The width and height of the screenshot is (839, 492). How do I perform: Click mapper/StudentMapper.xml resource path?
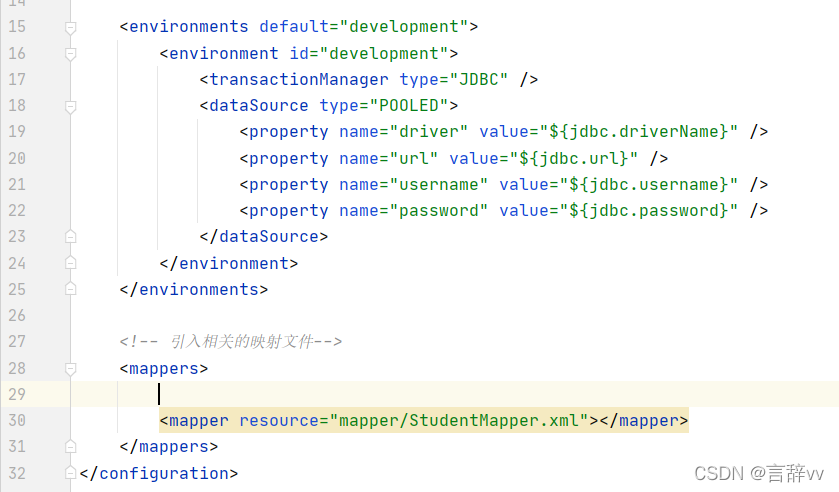tap(459, 421)
